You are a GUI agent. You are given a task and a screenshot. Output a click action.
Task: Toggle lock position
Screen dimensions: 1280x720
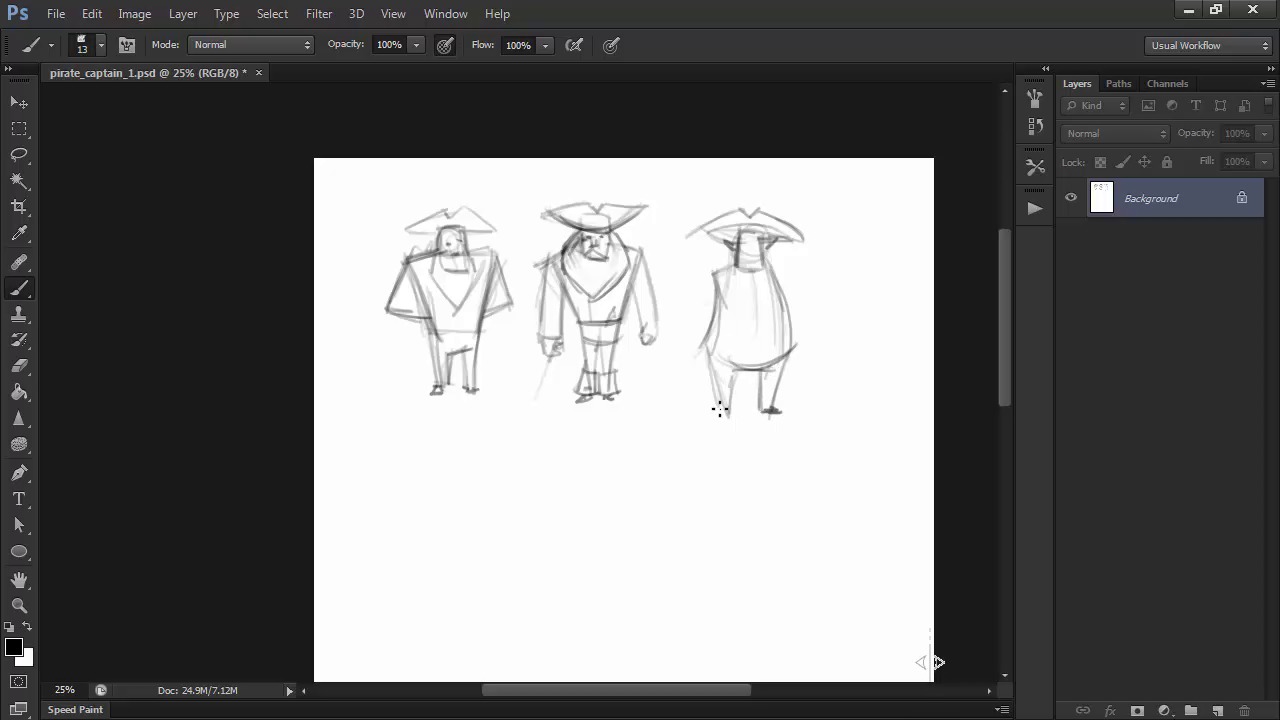coord(1144,162)
